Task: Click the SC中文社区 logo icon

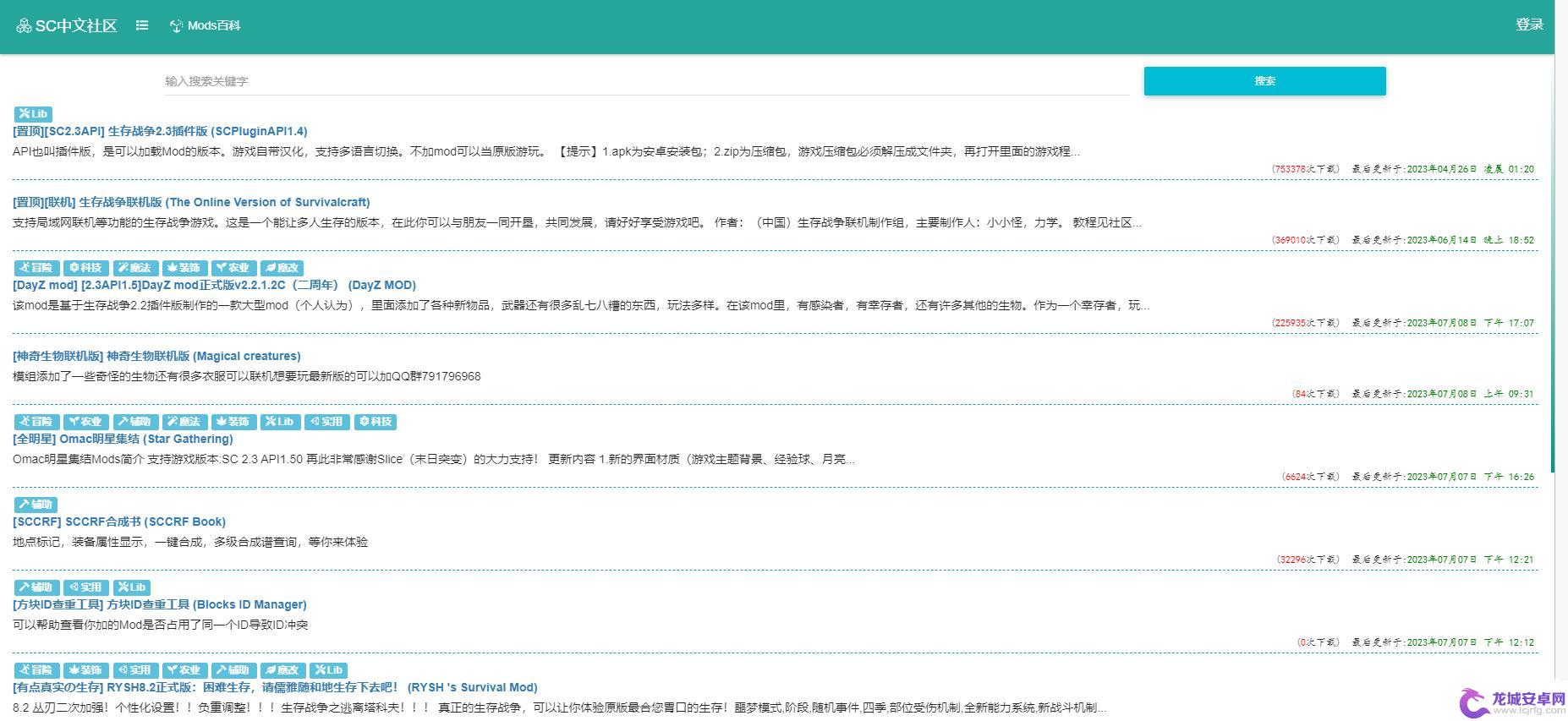Action: coord(24,26)
